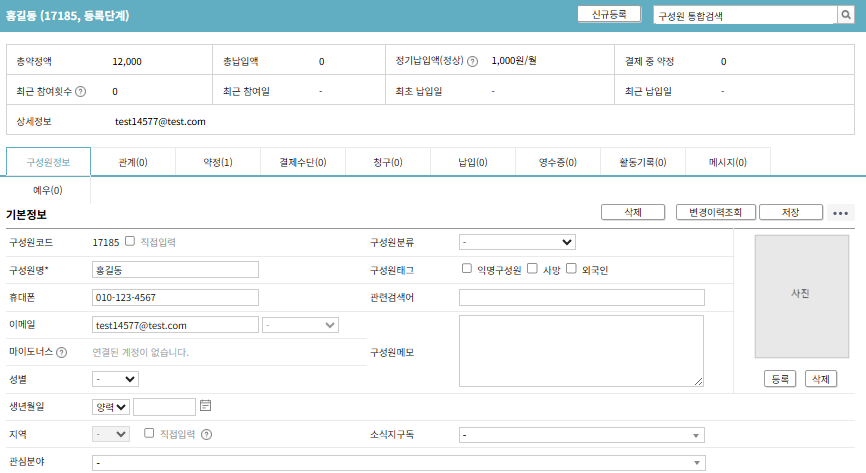Click the 상세정보 email test14577@test.com

160,122
